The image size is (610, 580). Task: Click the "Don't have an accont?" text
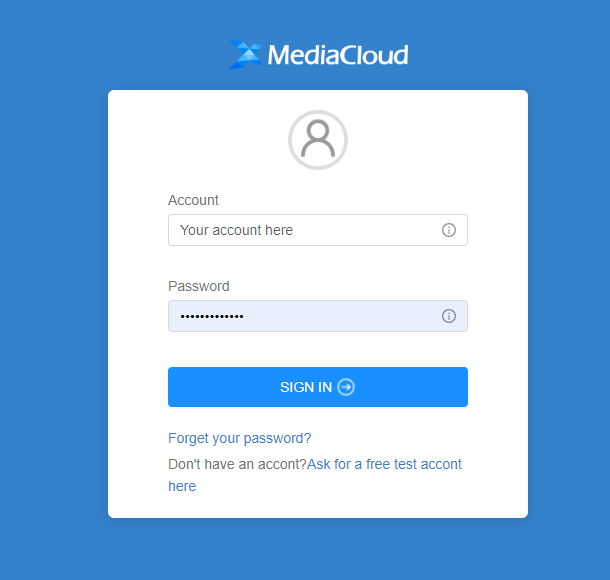point(237,464)
